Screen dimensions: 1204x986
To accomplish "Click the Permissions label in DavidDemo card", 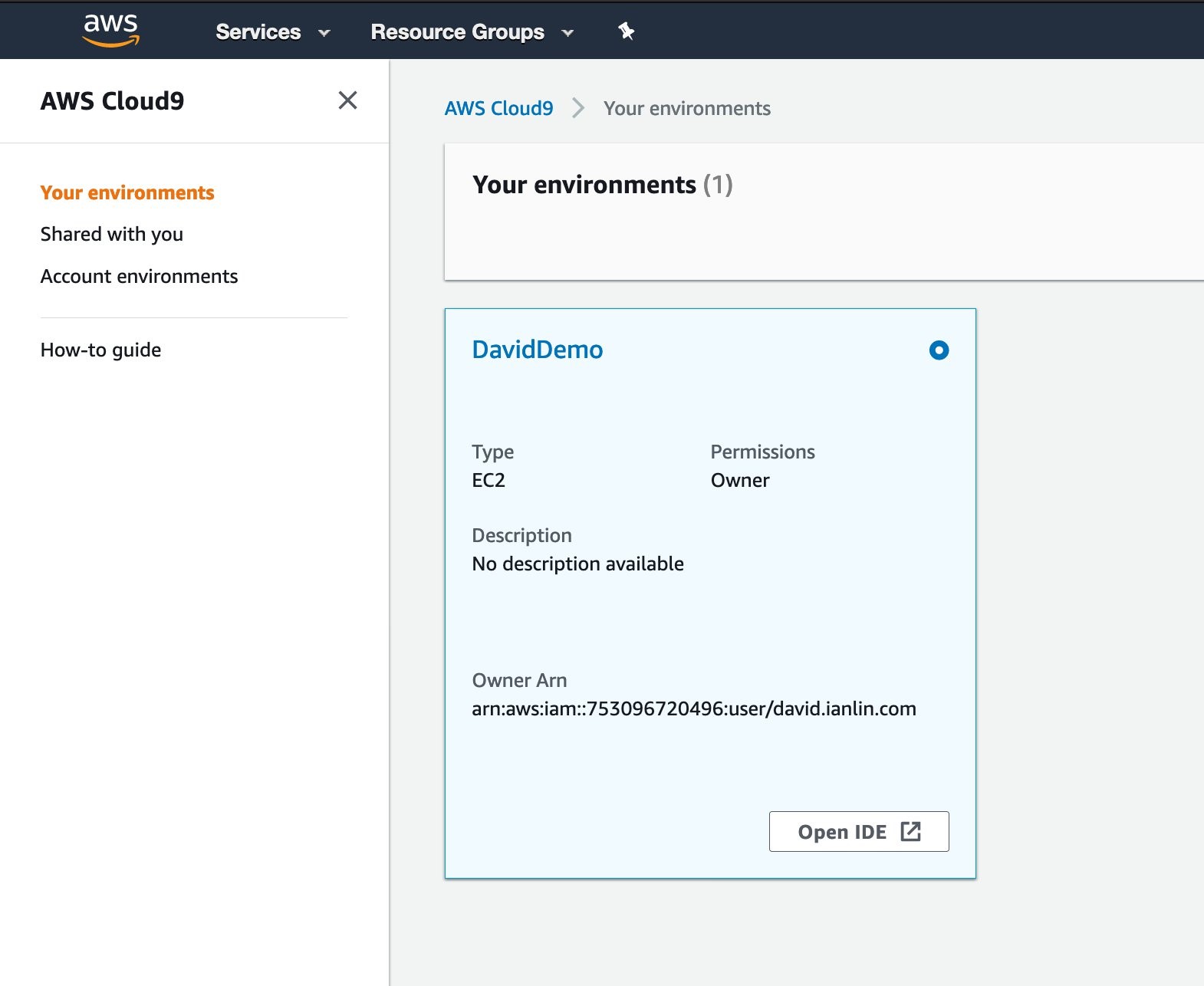I will click(763, 452).
